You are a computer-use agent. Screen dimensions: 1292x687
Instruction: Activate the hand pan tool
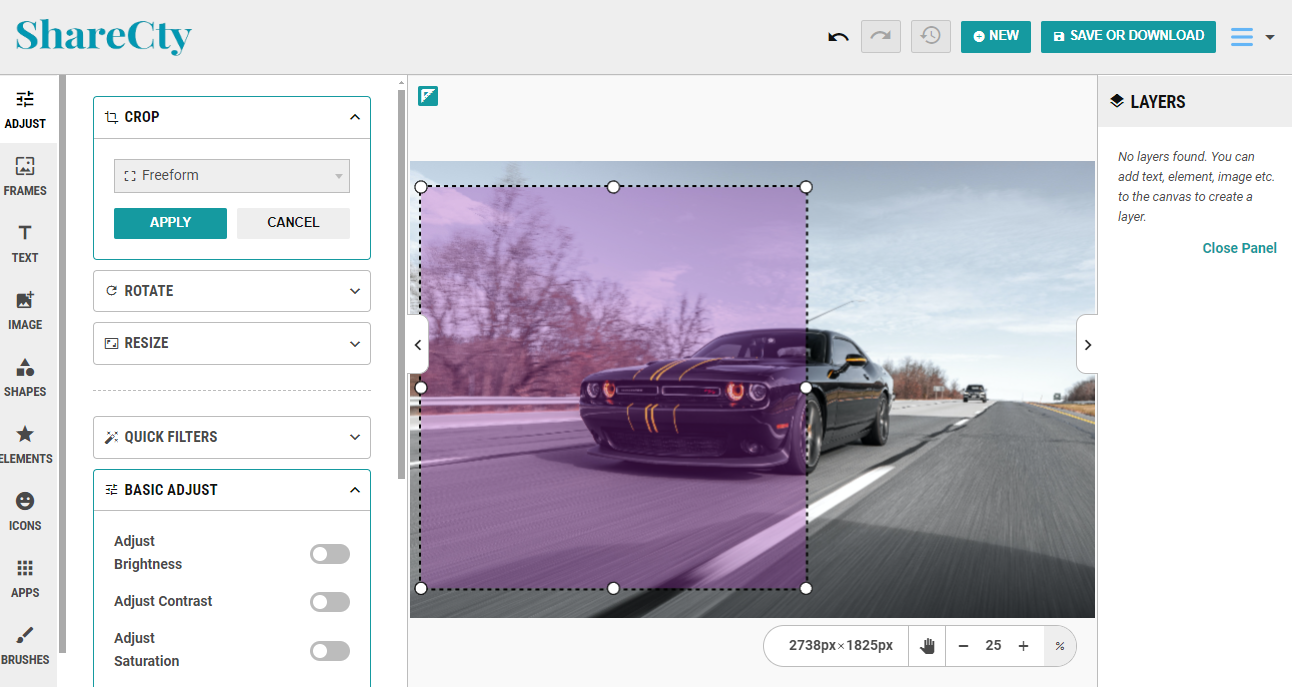click(926, 646)
